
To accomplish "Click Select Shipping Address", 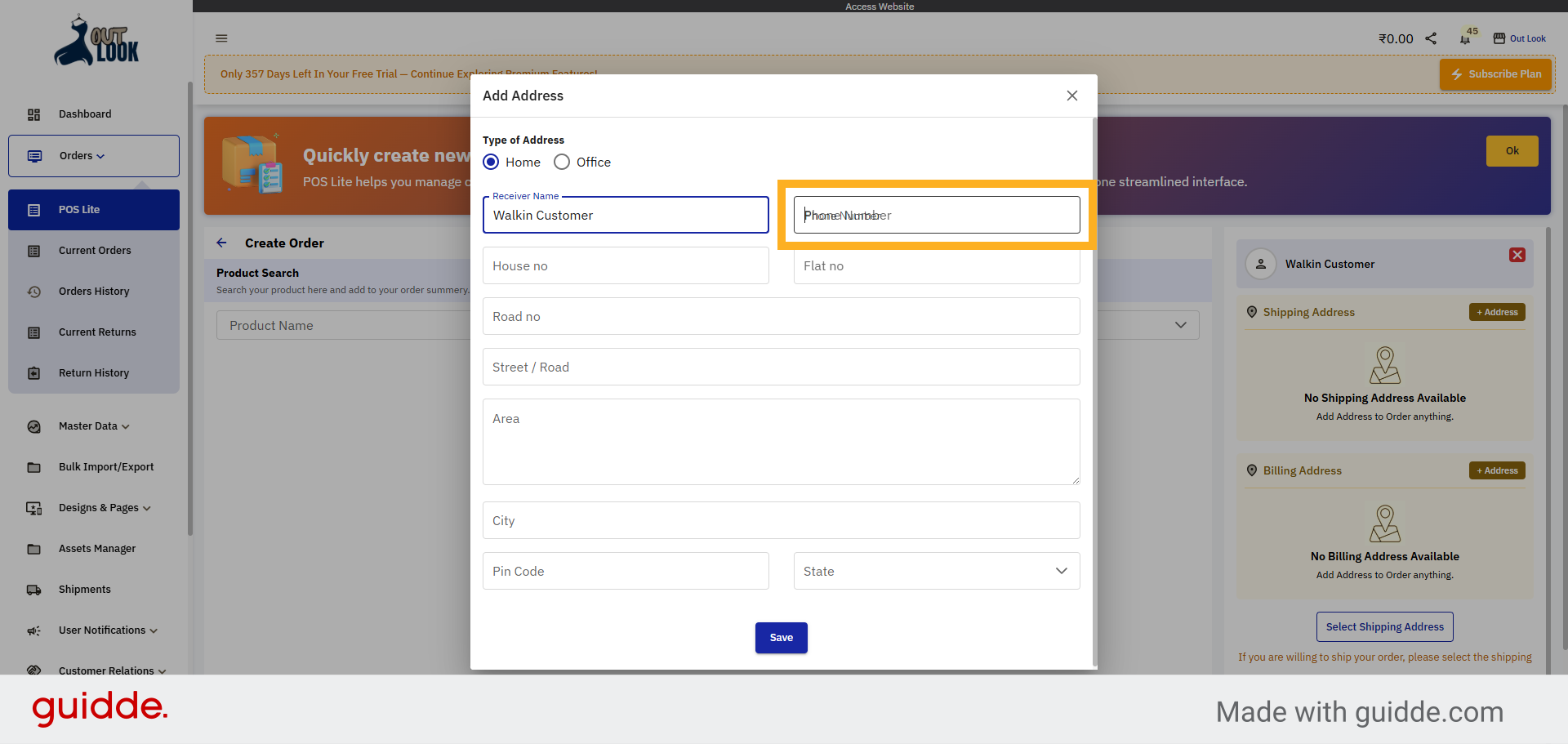I will pyautogui.click(x=1384, y=626).
